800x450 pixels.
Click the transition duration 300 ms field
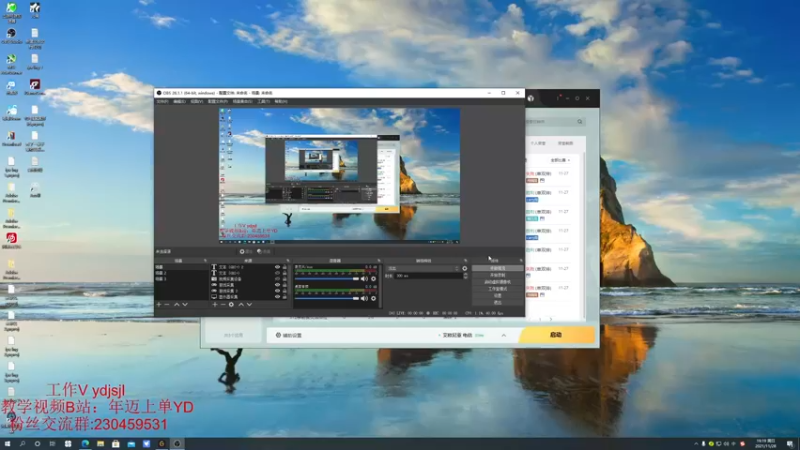(x=429, y=276)
